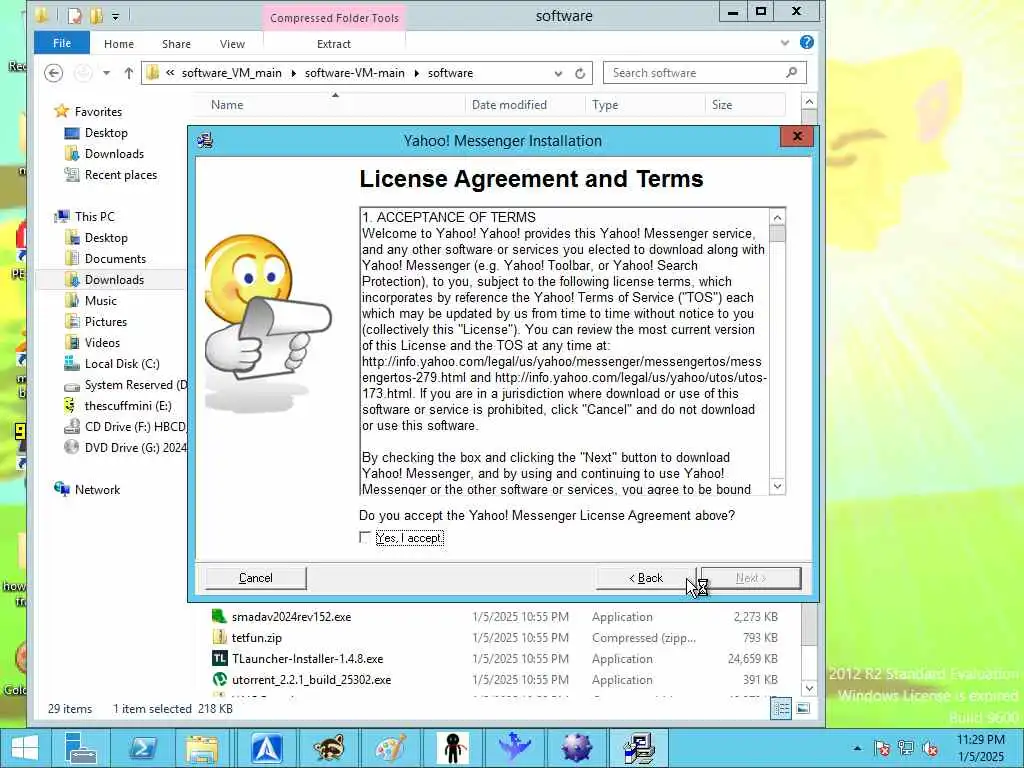Switch to the details view layout icon
Screen dimensions: 1024x768
pyautogui.click(x=781, y=709)
